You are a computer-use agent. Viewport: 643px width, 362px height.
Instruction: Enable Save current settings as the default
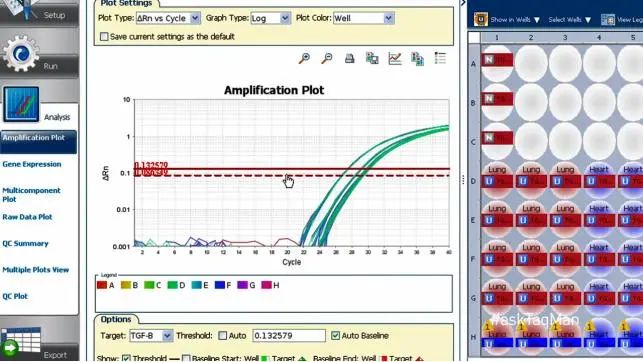pyautogui.click(x=104, y=36)
